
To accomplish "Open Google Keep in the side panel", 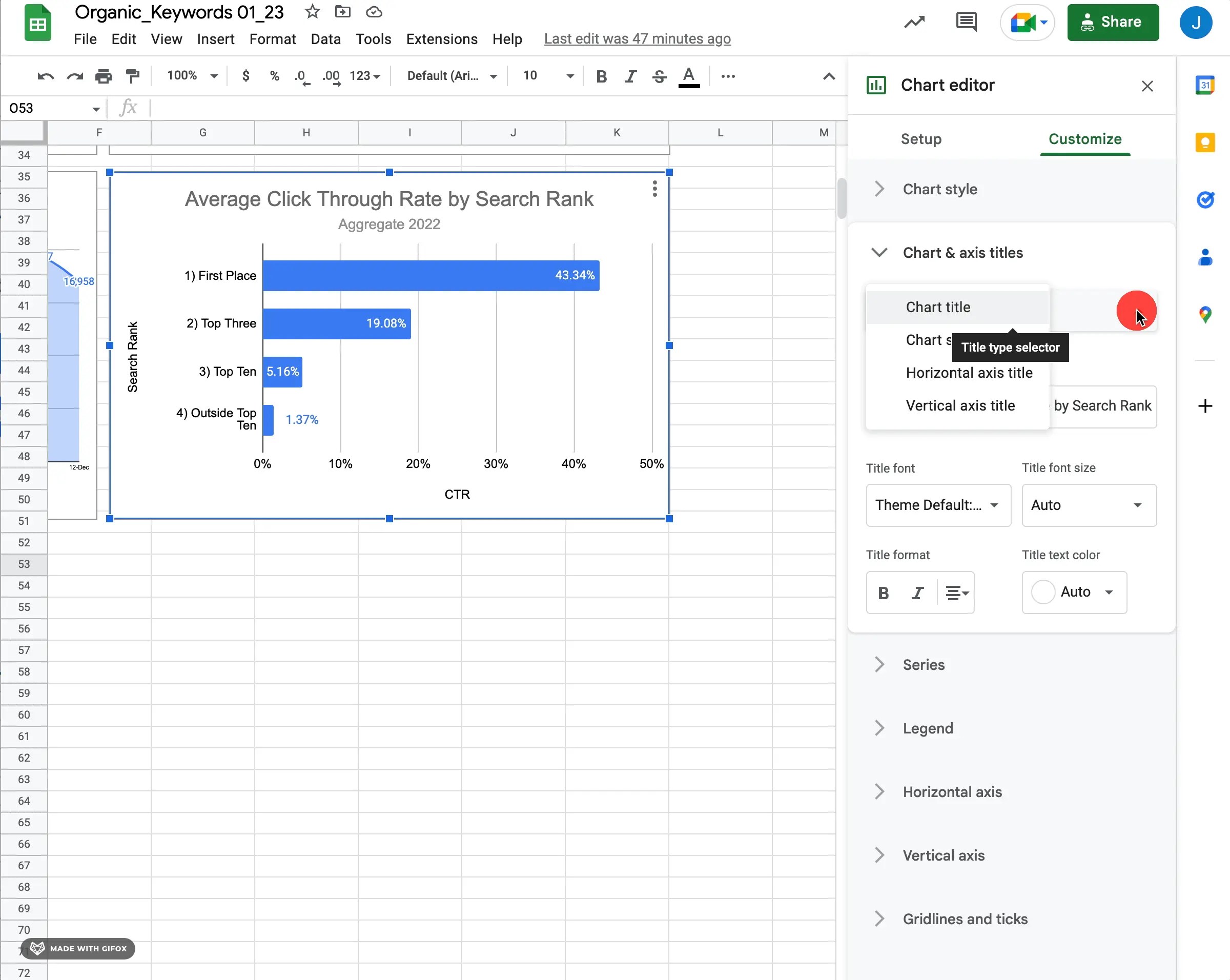I will (1205, 142).
